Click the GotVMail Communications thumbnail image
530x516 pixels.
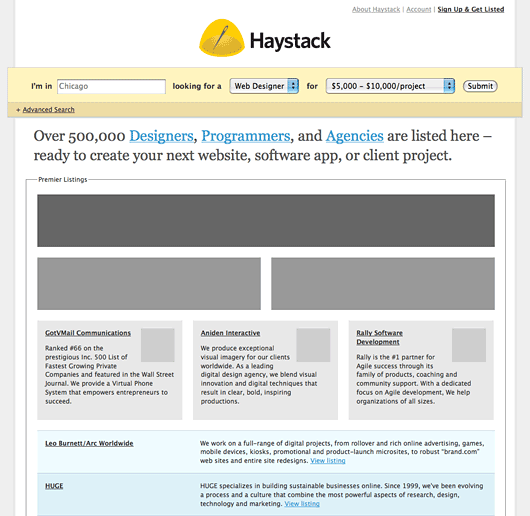(x=158, y=345)
